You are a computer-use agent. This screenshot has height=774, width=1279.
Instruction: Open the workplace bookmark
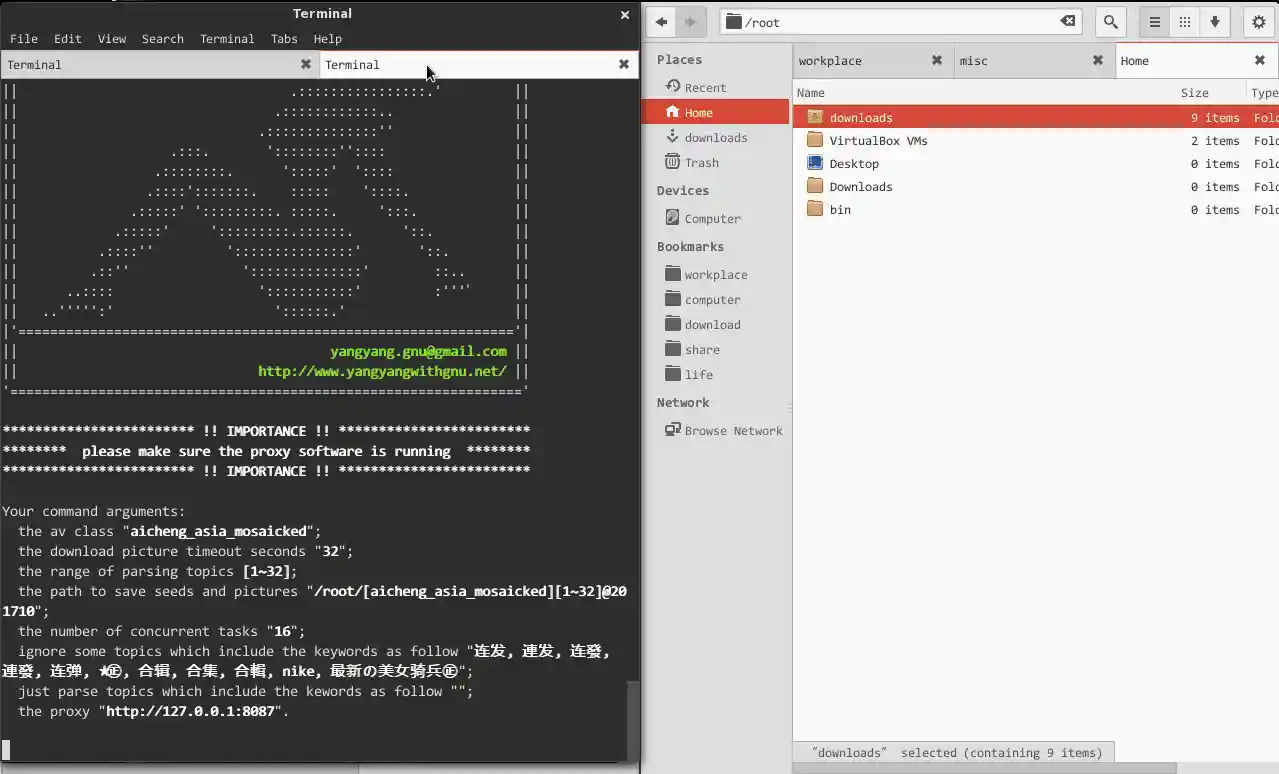pyautogui.click(x=715, y=274)
